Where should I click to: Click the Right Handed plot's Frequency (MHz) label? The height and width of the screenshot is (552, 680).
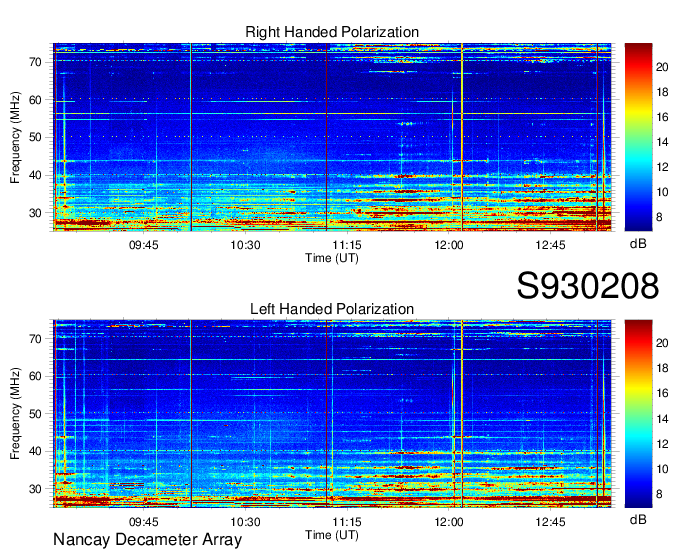click(15, 137)
